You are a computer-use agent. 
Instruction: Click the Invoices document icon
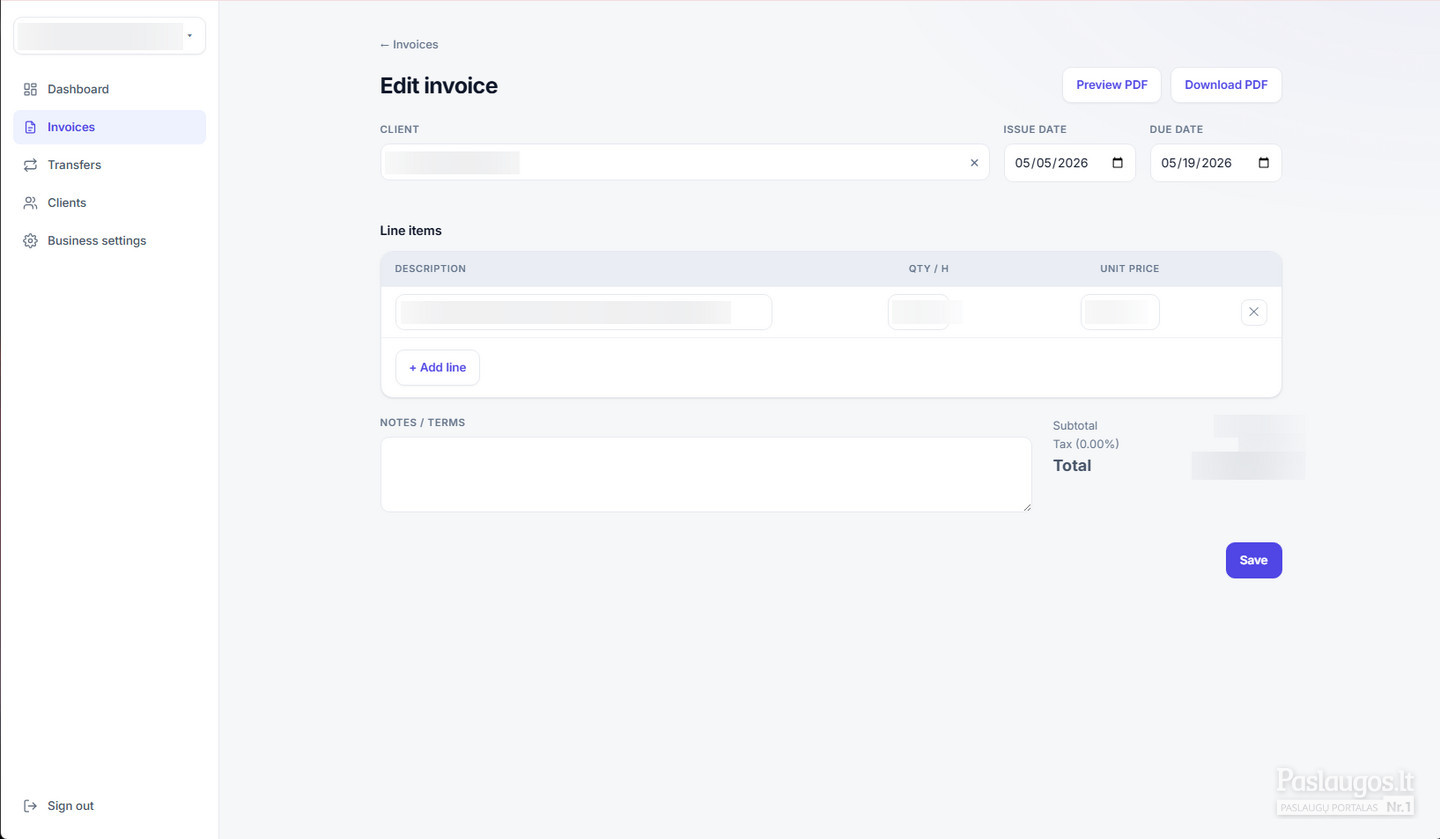[x=30, y=127]
